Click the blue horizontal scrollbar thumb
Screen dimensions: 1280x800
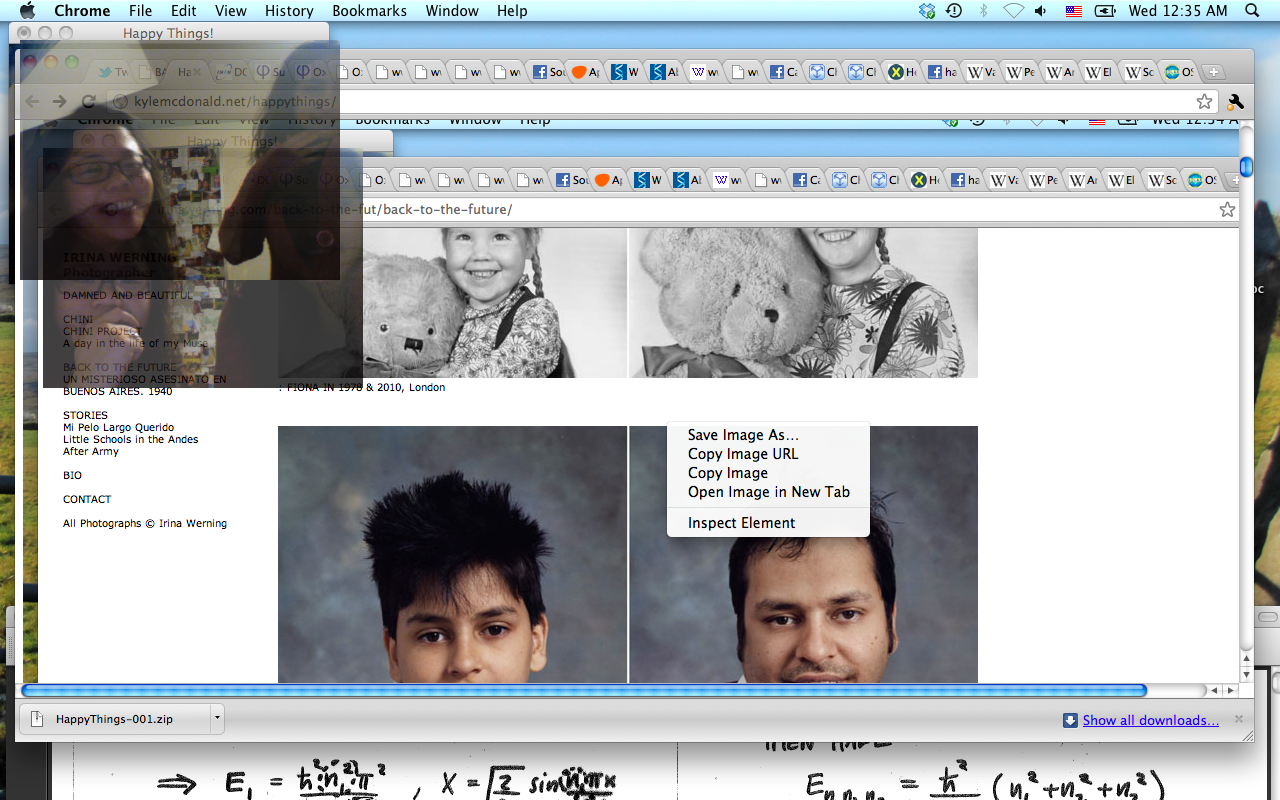(583, 690)
